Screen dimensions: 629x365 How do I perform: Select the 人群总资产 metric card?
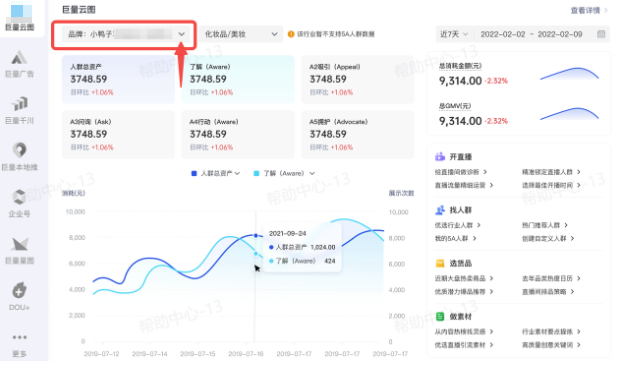click(x=118, y=79)
